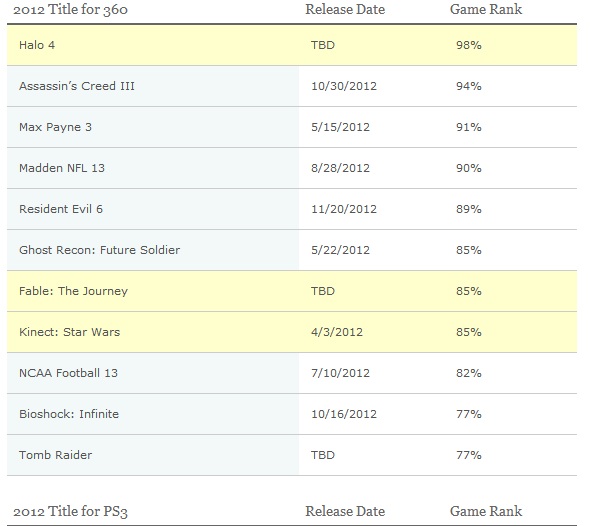Click the Max Payne 3 title
This screenshot has height=526, width=590.
pos(55,127)
